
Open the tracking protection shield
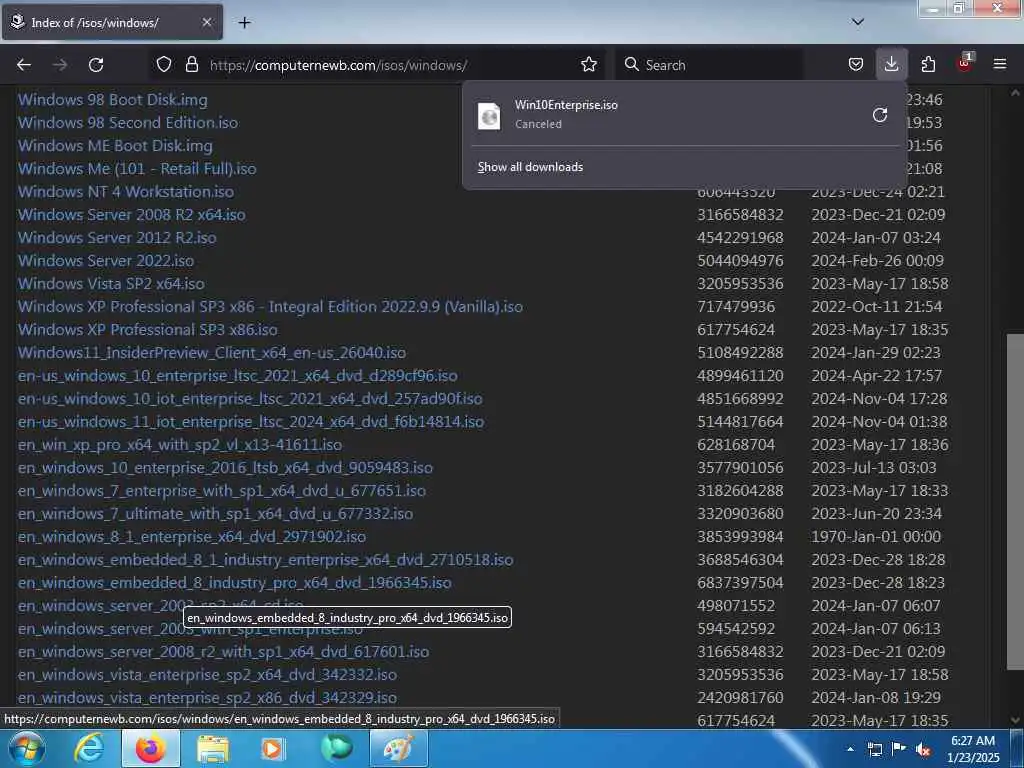coord(164,65)
